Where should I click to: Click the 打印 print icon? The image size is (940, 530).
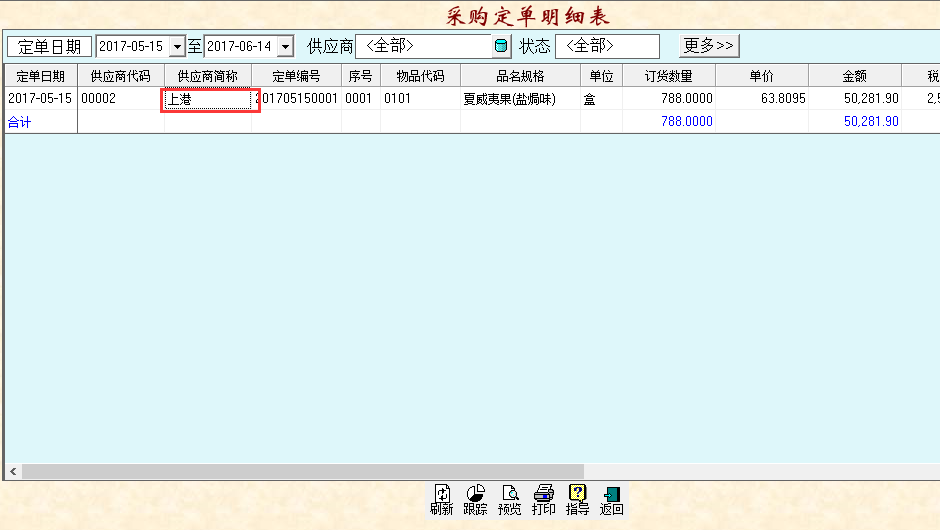click(544, 500)
